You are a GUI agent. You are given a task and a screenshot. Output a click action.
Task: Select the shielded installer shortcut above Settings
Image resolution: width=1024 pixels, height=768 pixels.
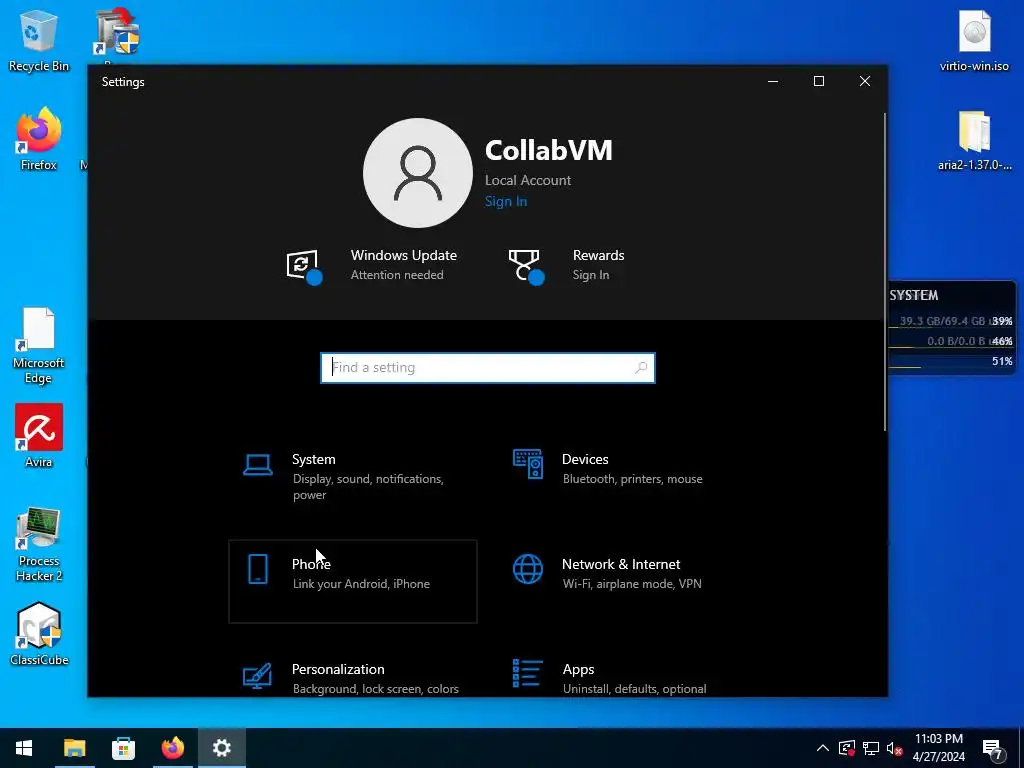click(x=118, y=33)
